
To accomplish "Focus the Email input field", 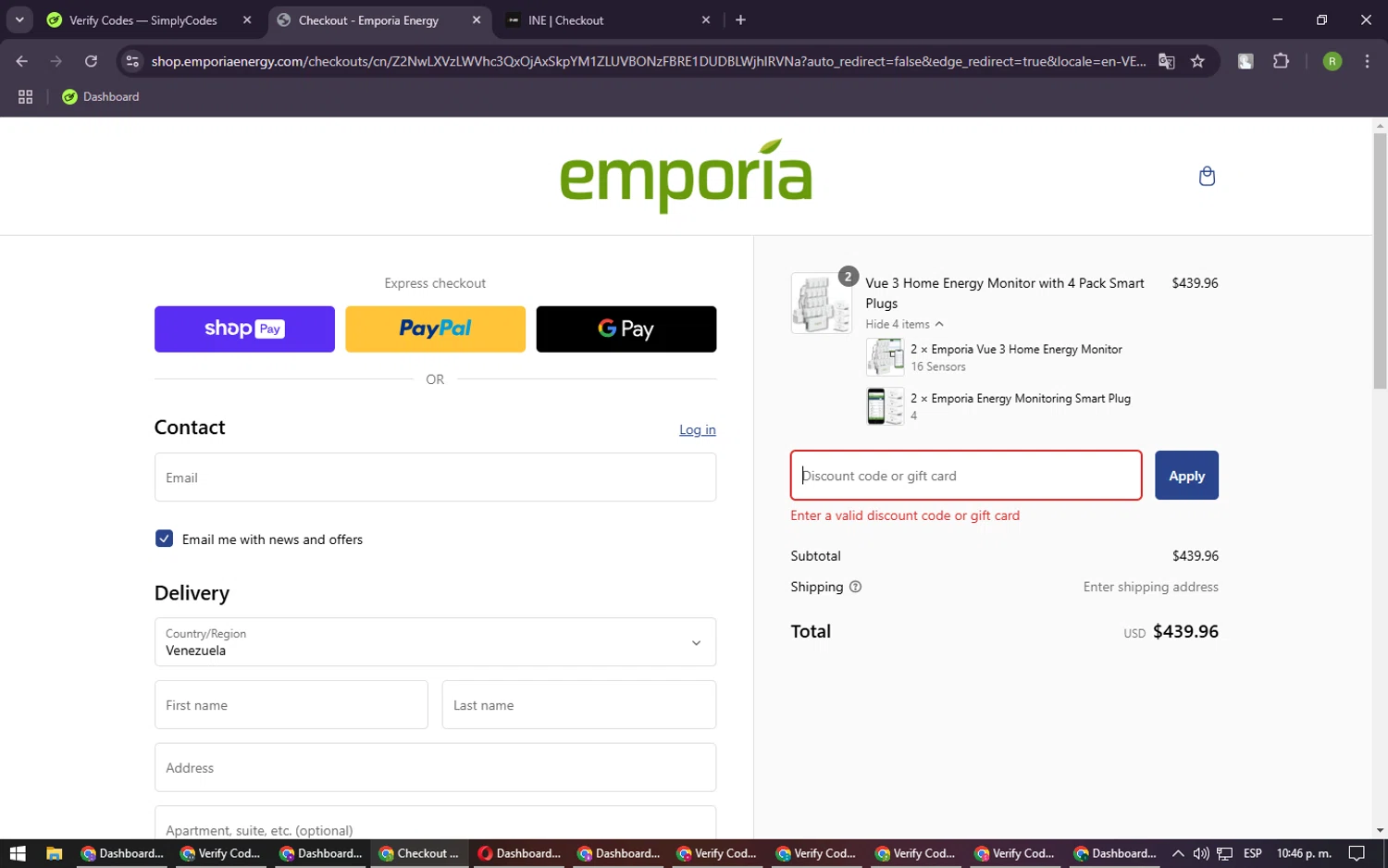I will [435, 477].
